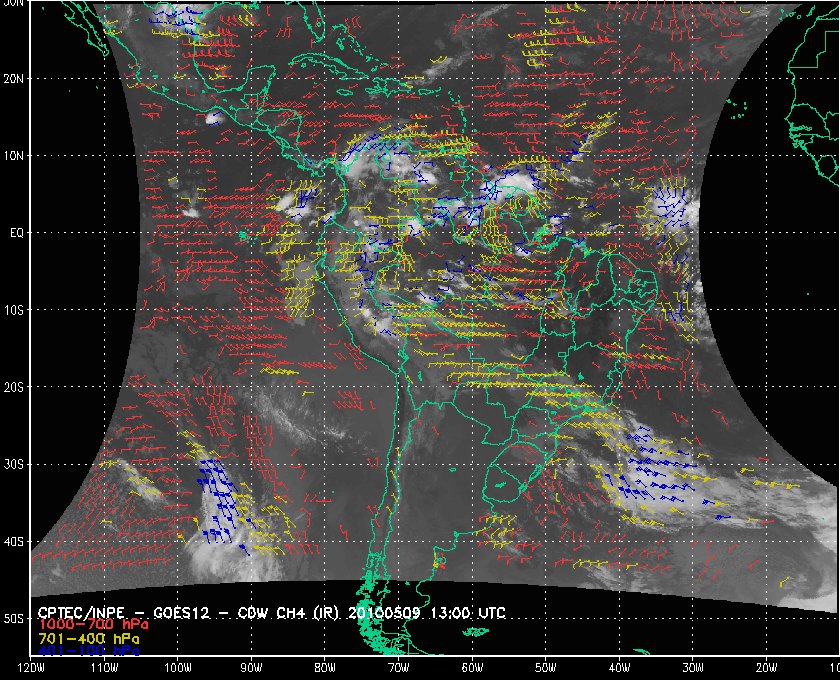Image resolution: width=840 pixels, height=680 pixels.
Task: Click the 60W longitude label
Action: (x=472, y=668)
